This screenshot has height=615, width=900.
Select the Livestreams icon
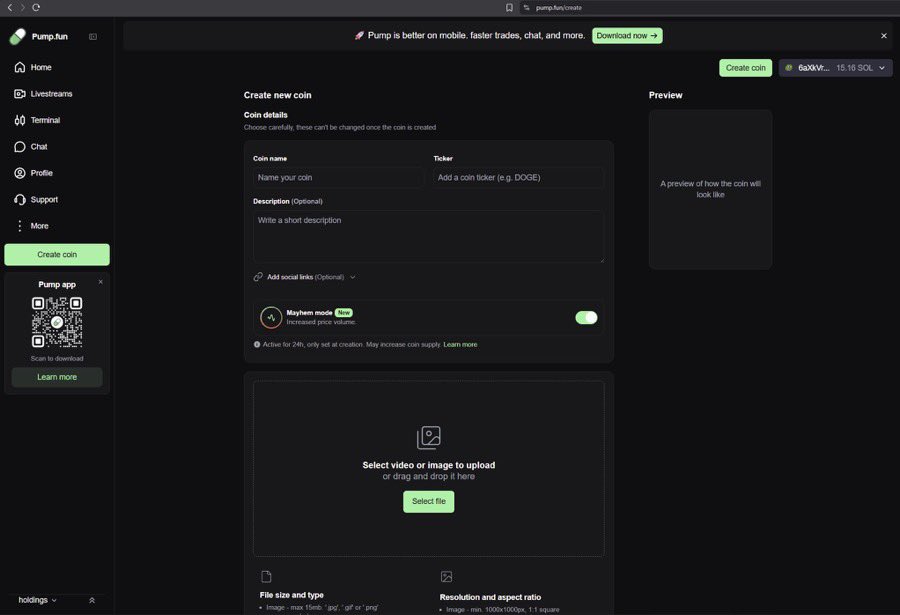21,93
